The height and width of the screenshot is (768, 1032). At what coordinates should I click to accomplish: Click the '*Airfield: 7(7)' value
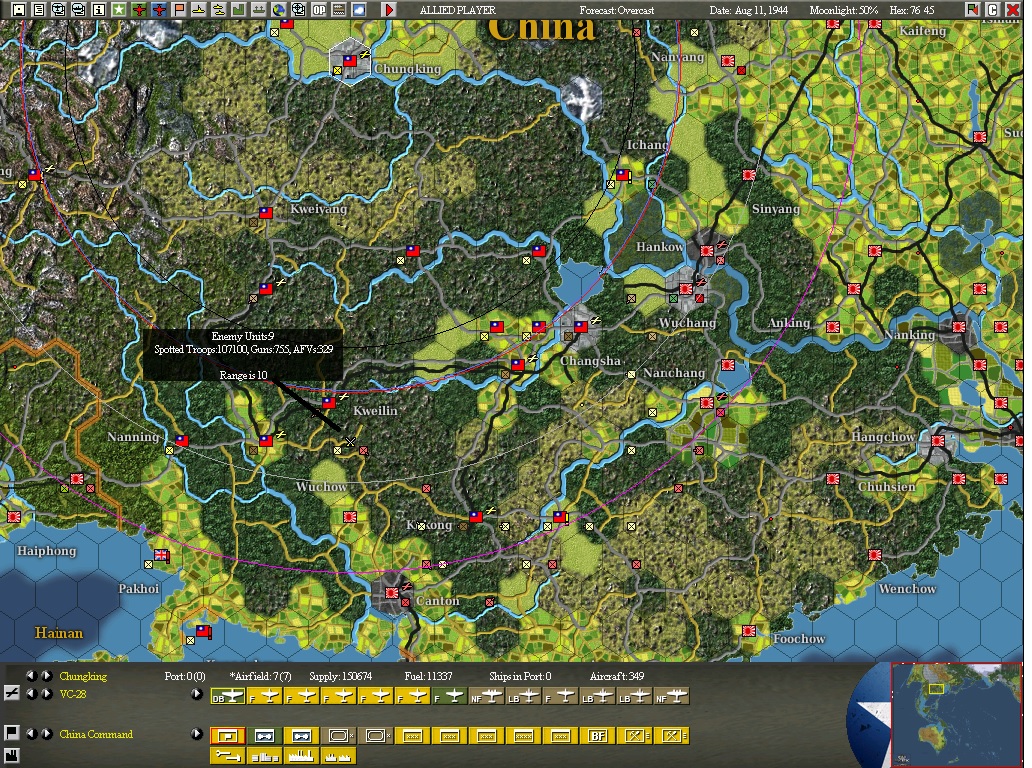pyautogui.click(x=260, y=676)
